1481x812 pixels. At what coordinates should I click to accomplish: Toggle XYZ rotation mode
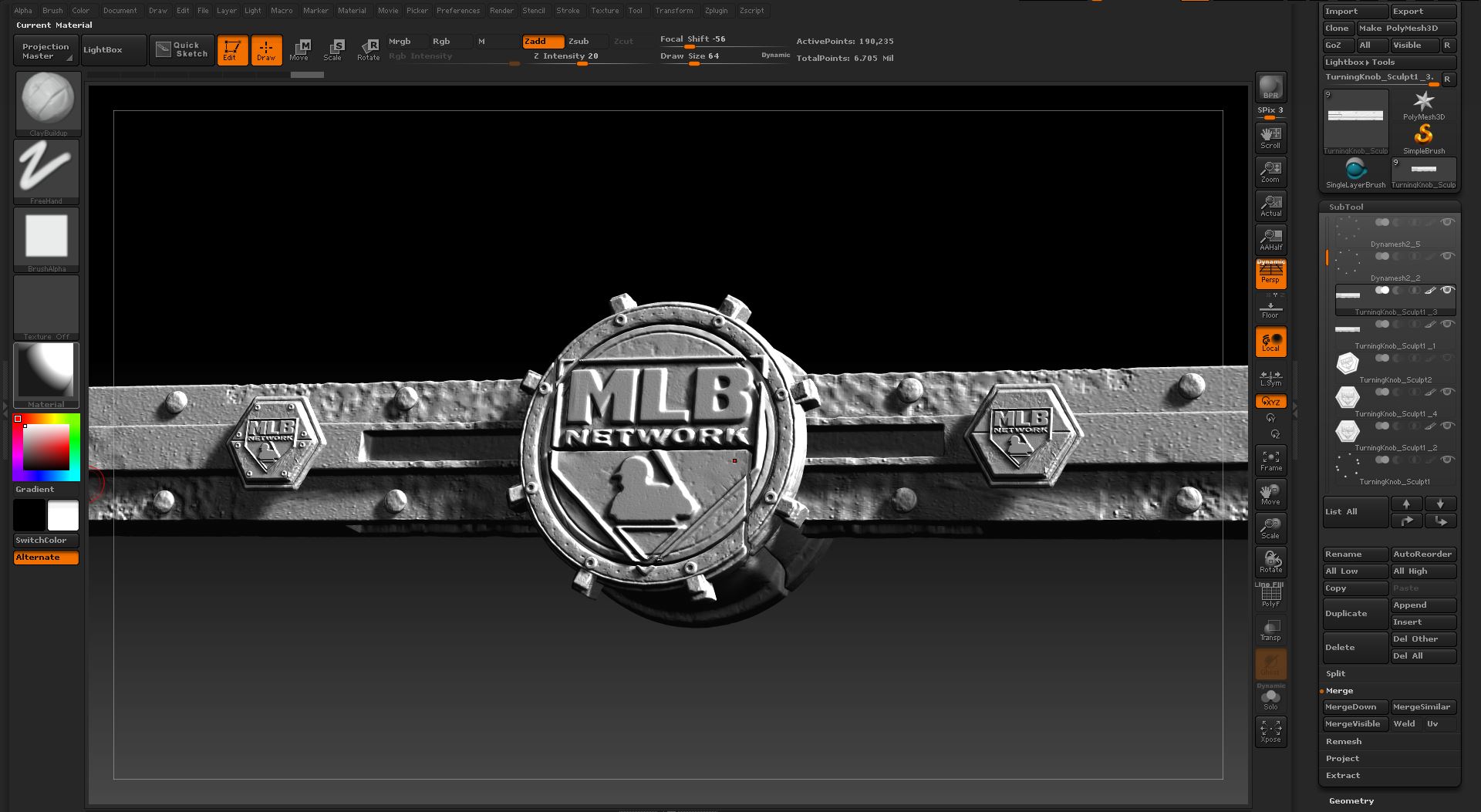(1270, 402)
